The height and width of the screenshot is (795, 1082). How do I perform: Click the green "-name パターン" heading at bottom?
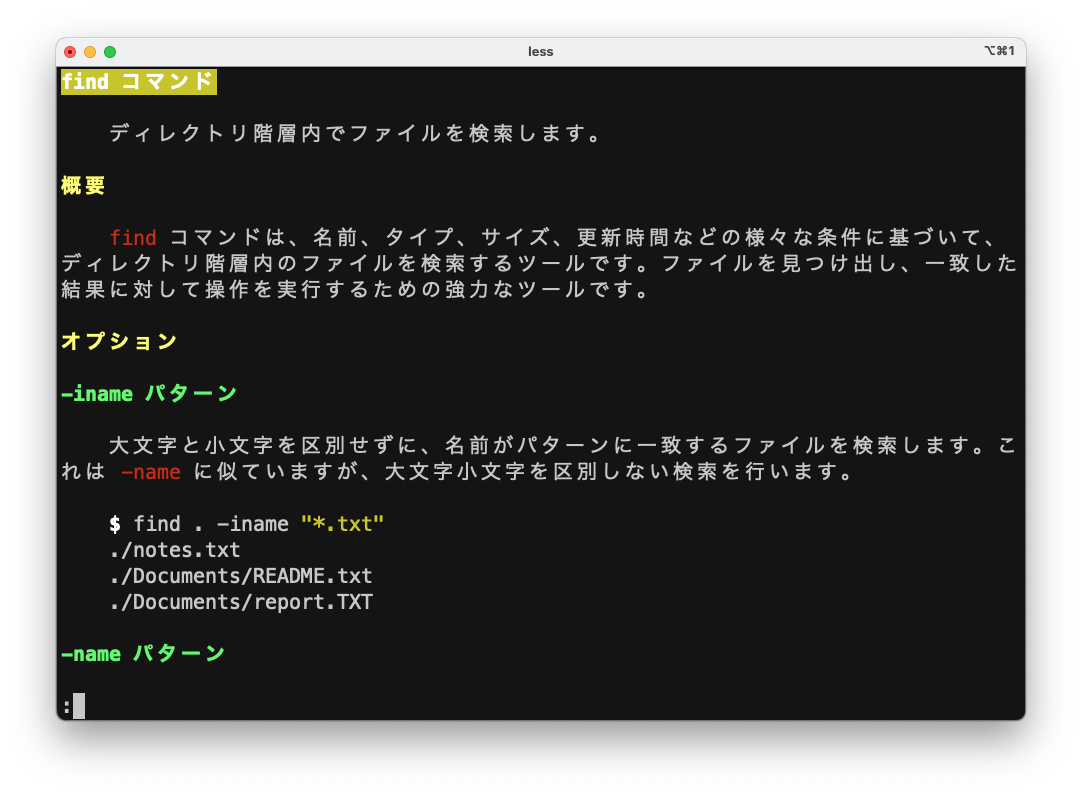coord(143,654)
